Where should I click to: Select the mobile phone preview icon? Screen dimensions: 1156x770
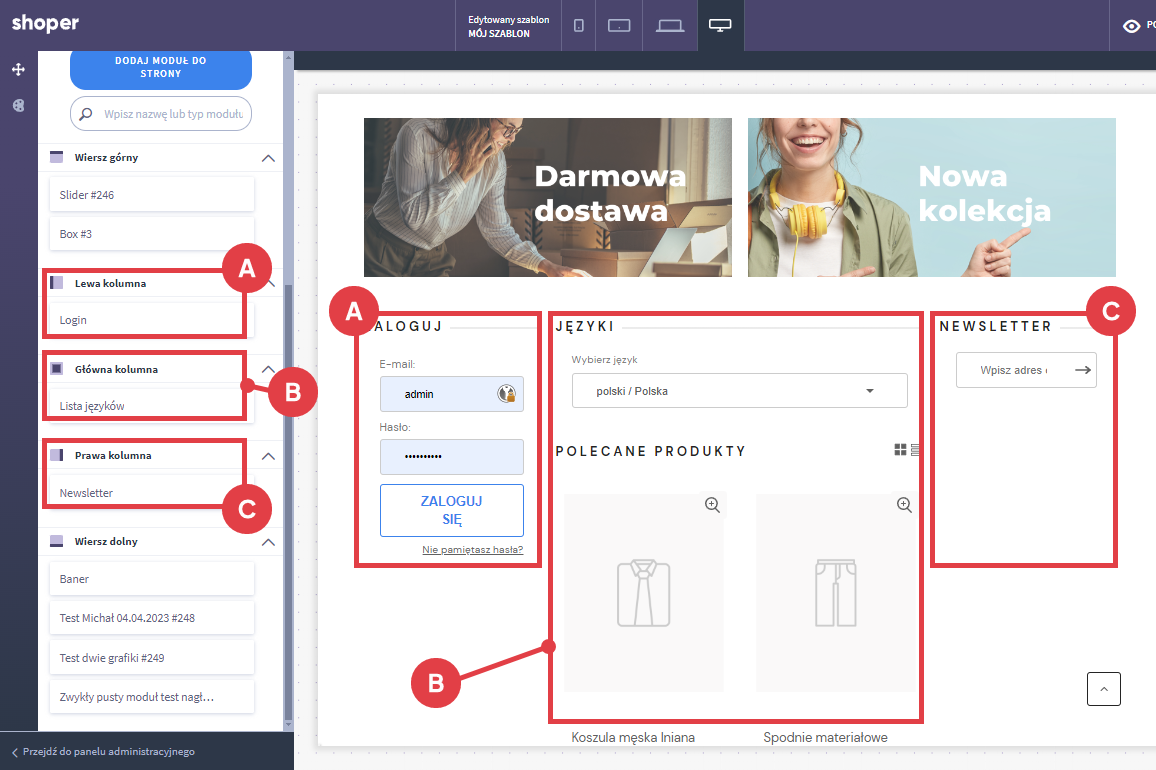point(578,25)
